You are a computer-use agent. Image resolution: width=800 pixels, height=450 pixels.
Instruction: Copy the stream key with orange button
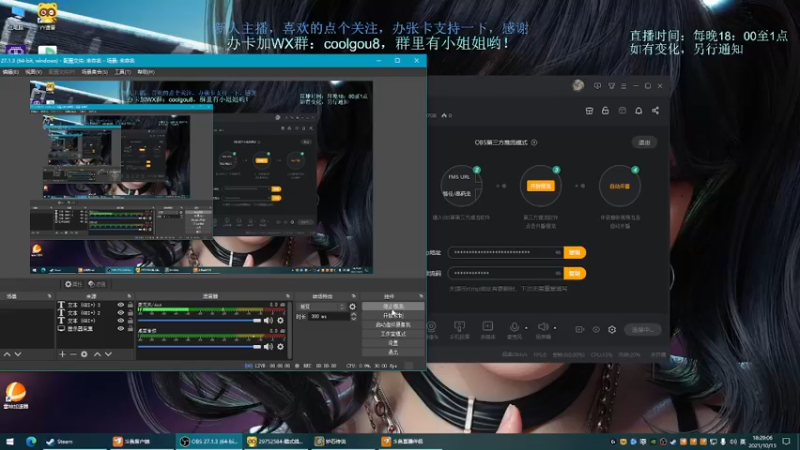[x=574, y=273]
